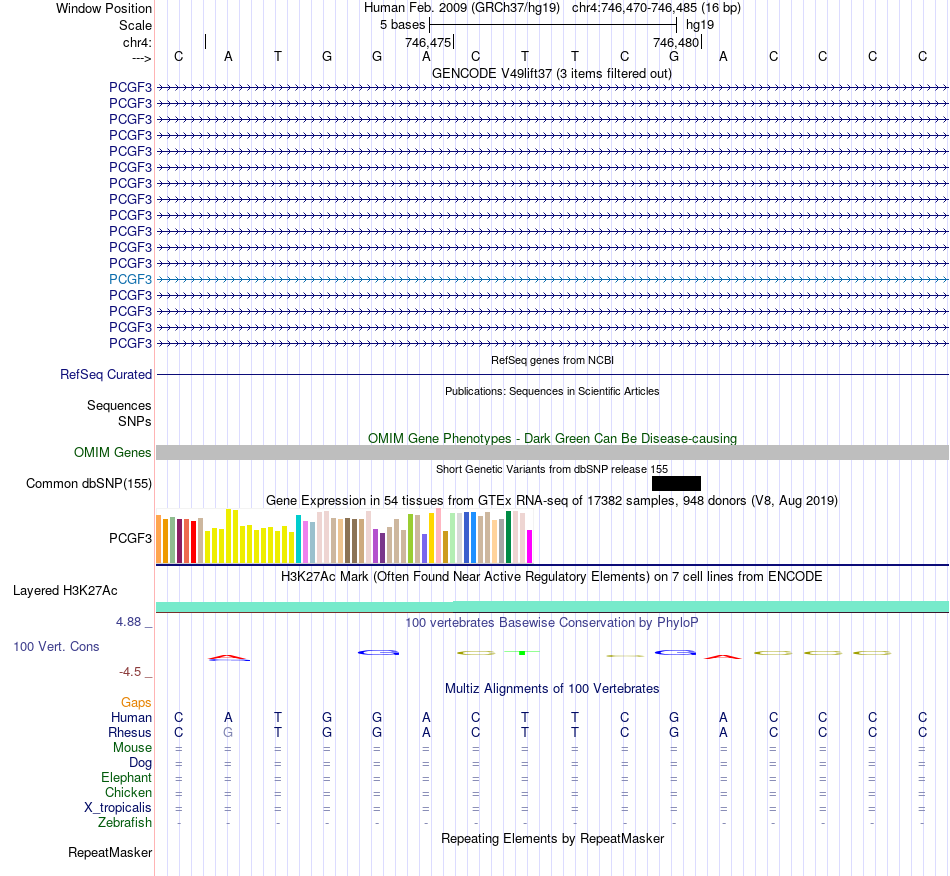950x876 pixels.
Task: Click the magenta last bar in GTEx chart
Action: [530, 546]
